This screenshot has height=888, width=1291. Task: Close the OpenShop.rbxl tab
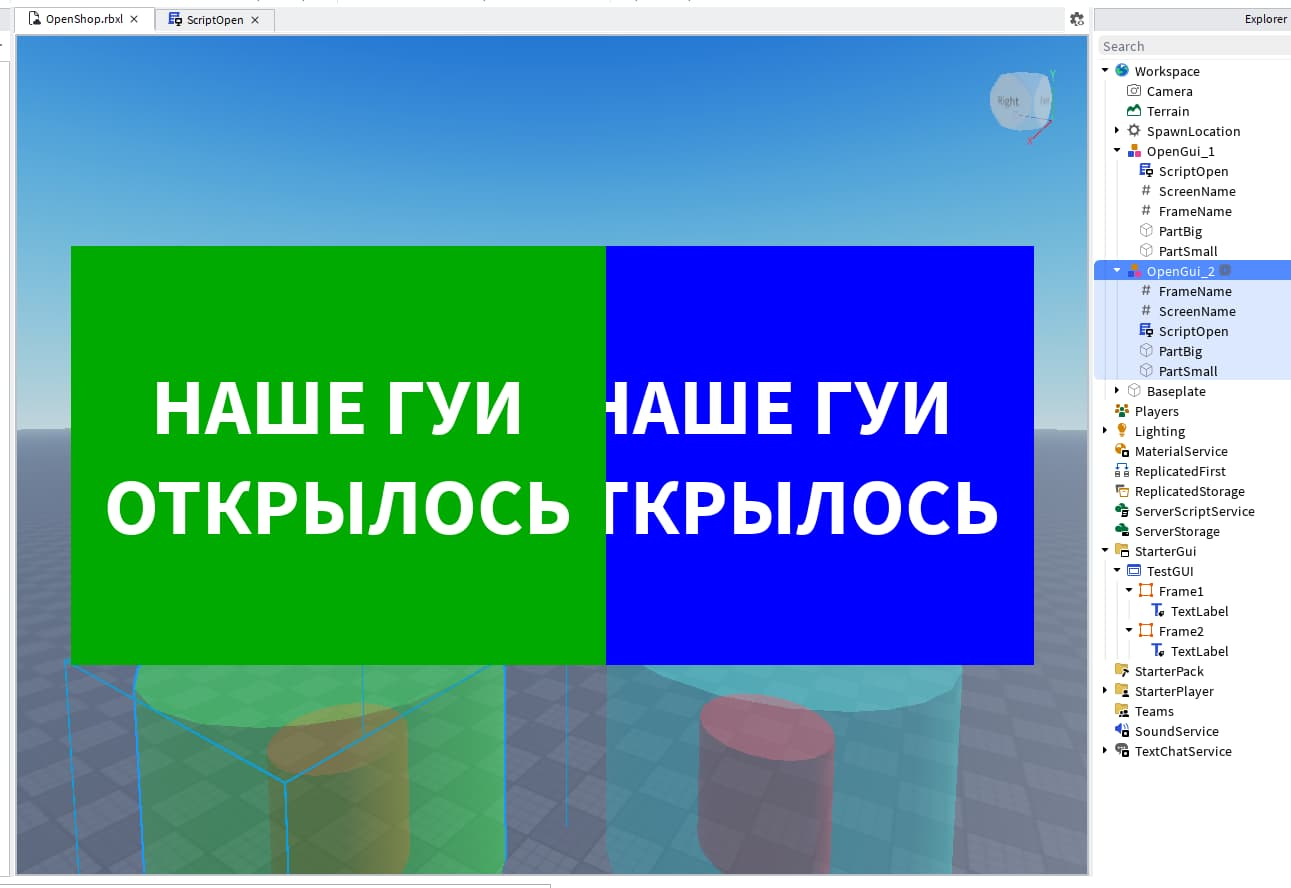pyautogui.click(x=134, y=19)
